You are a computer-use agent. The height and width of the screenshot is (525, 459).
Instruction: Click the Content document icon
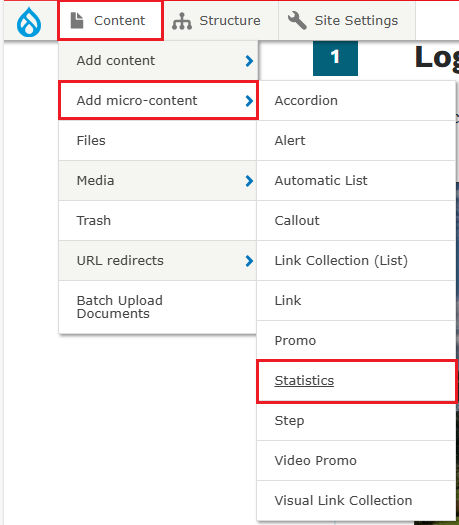coord(77,20)
